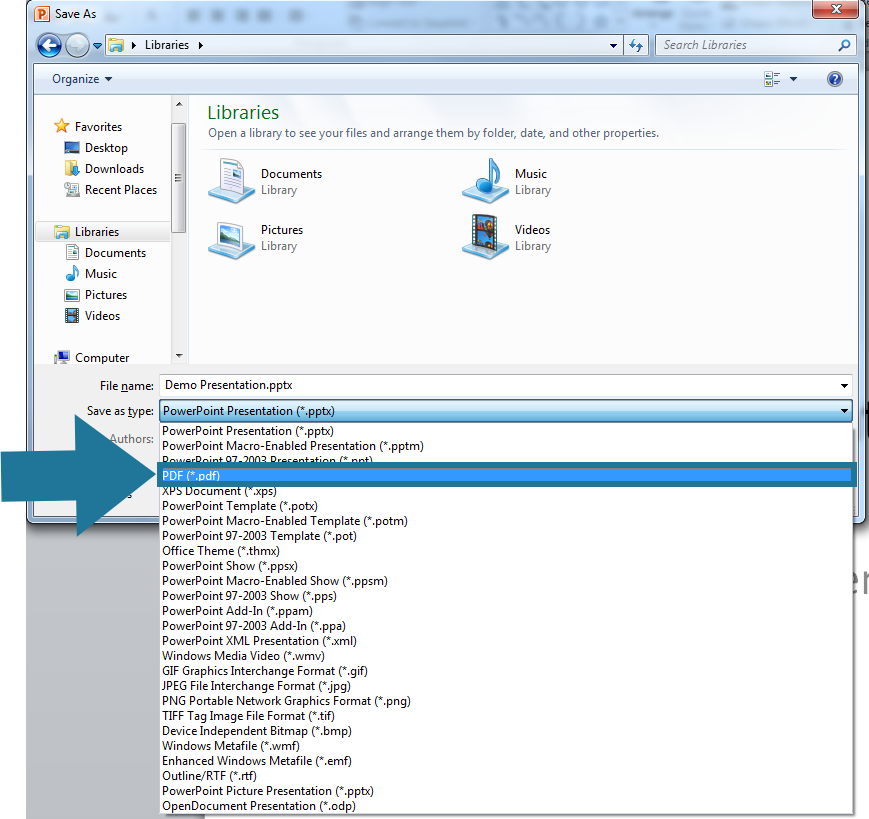This screenshot has width=869, height=819.
Task: Select Computer in the navigation pane
Action: pos(102,358)
